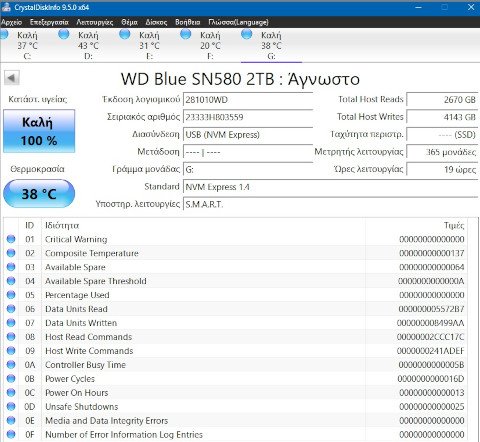The image size is (480, 442).
Task: Click the status dot for Error Information Log Entries
Action: click(x=11, y=434)
